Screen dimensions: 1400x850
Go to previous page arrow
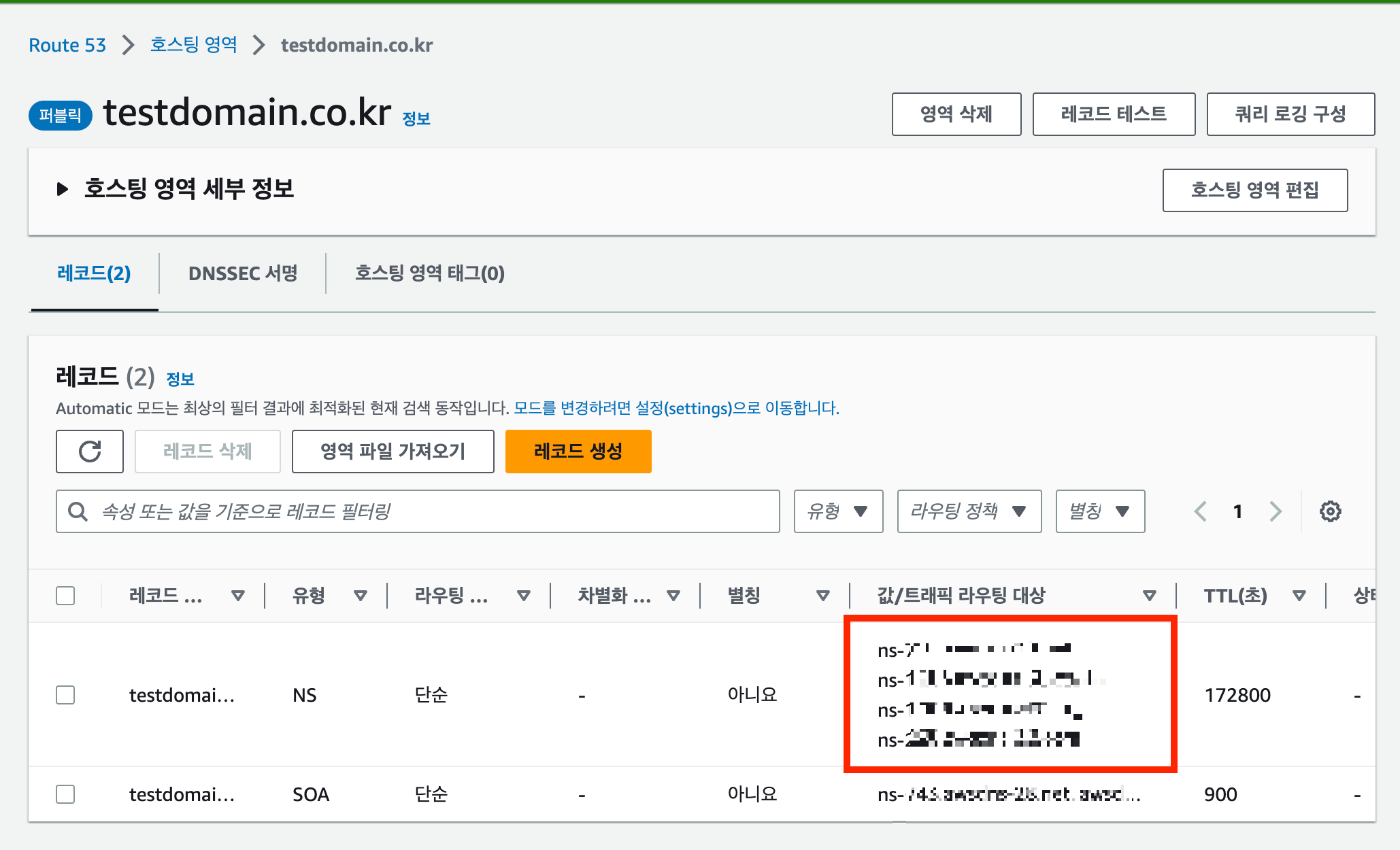(x=1201, y=511)
